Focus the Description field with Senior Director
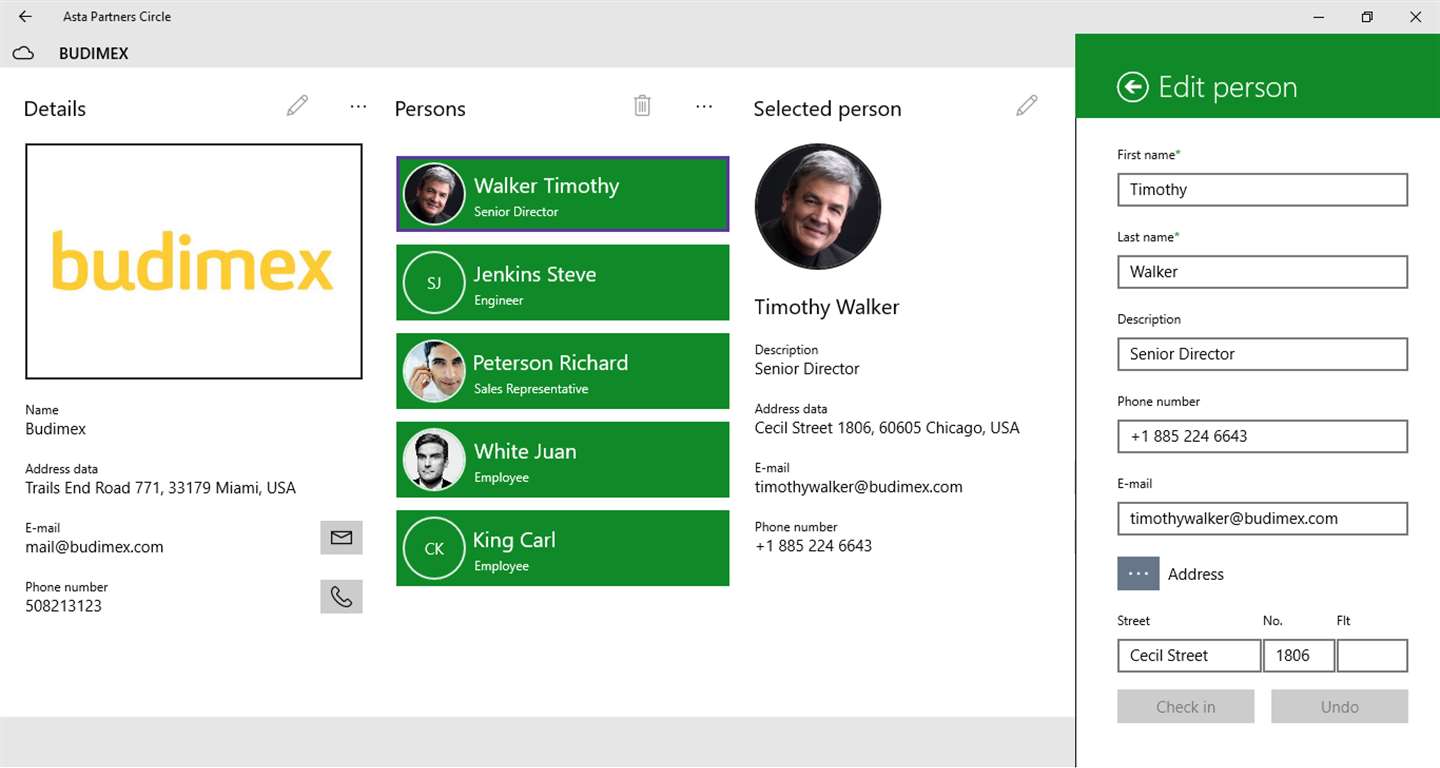 coord(1262,353)
